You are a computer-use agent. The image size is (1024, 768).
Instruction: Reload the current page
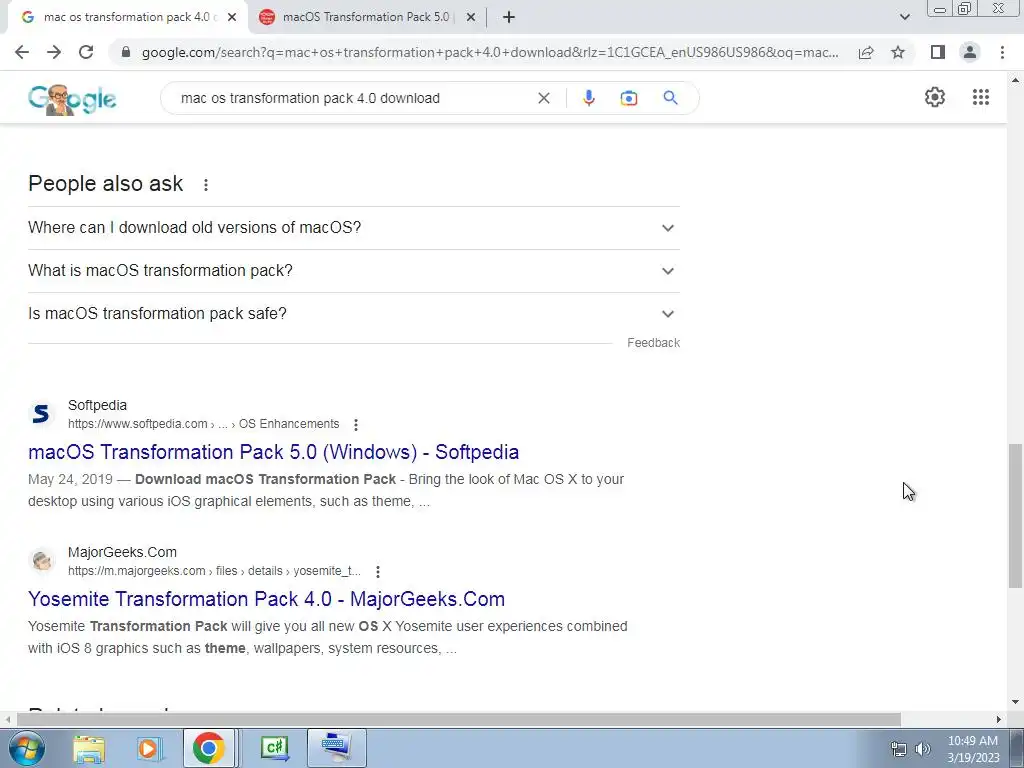(86, 52)
